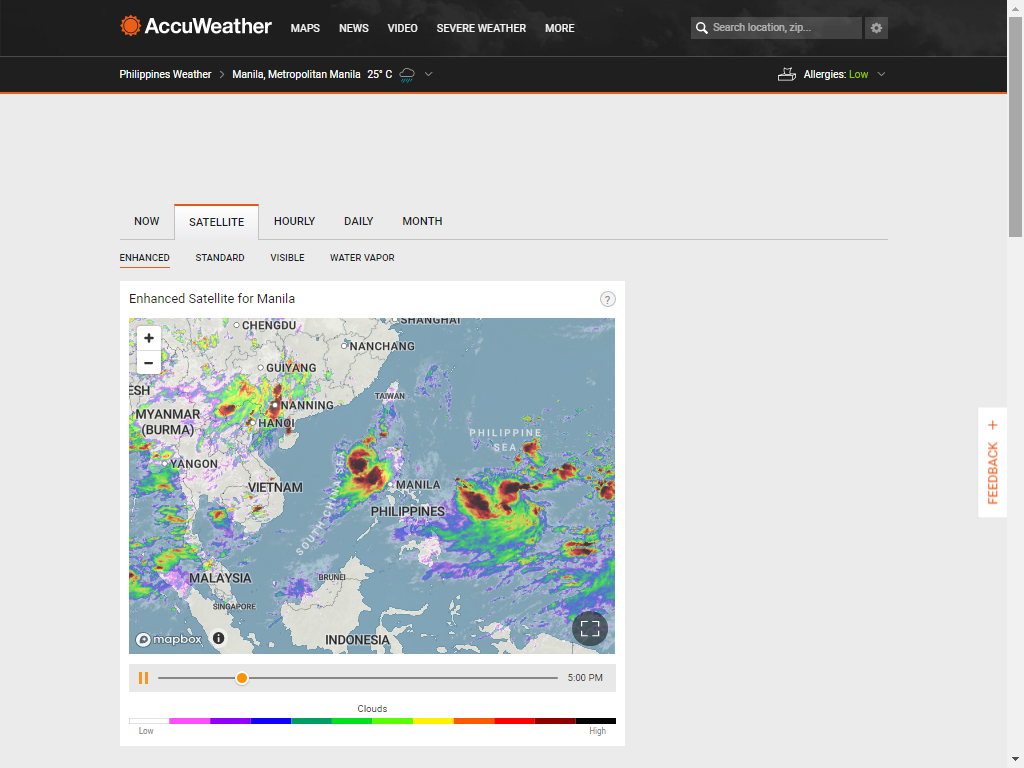Image resolution: width=1024 pixels, height=768 pixels.
Task: Expand the Manila location dropdown chevron
Action: pos(428,74)
